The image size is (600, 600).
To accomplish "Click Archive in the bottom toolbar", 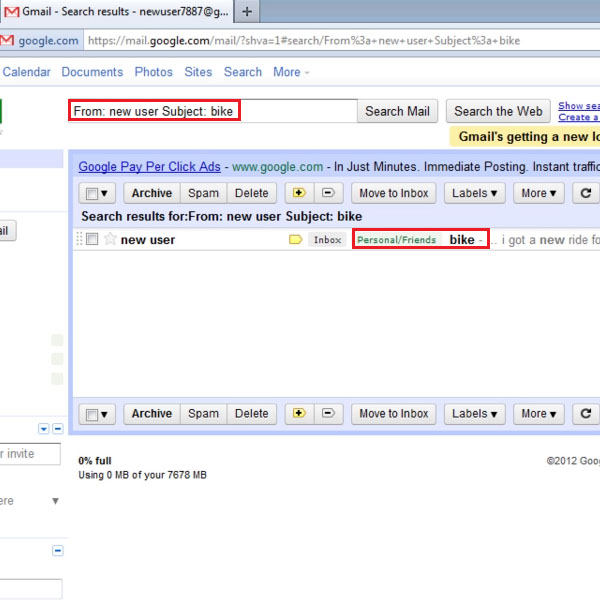I will 152,414.
